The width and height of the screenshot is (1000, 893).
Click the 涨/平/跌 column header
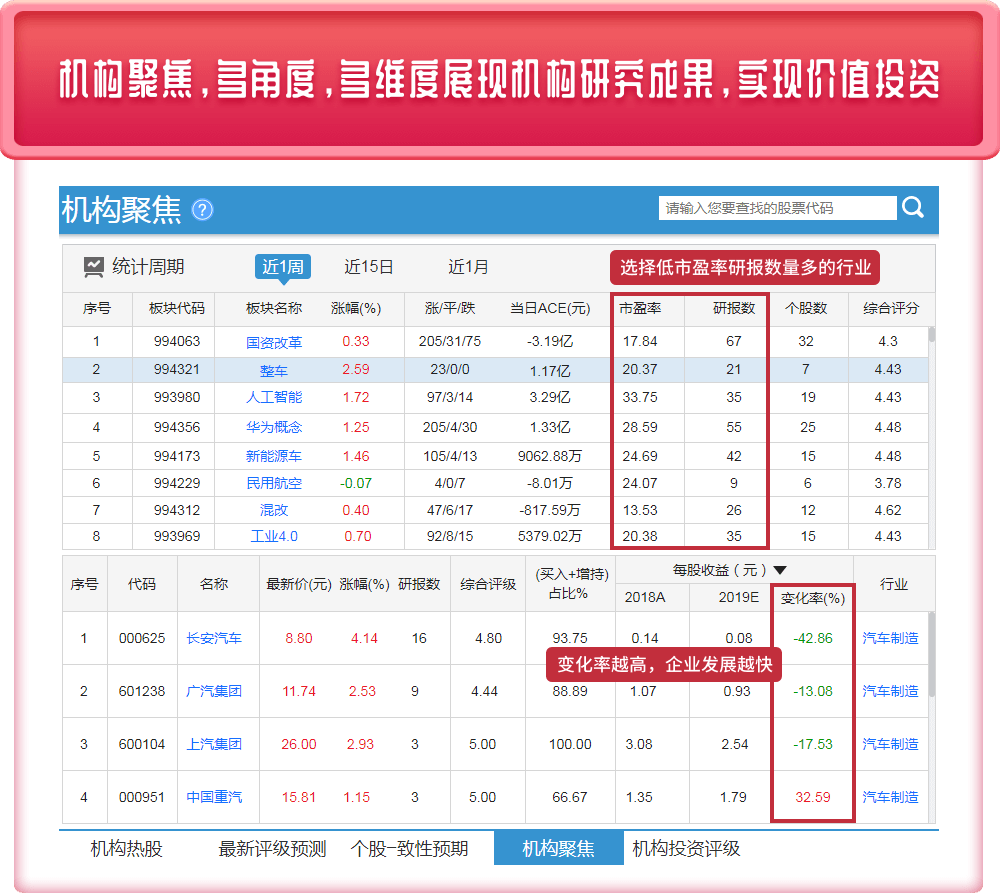click(450, 309)
